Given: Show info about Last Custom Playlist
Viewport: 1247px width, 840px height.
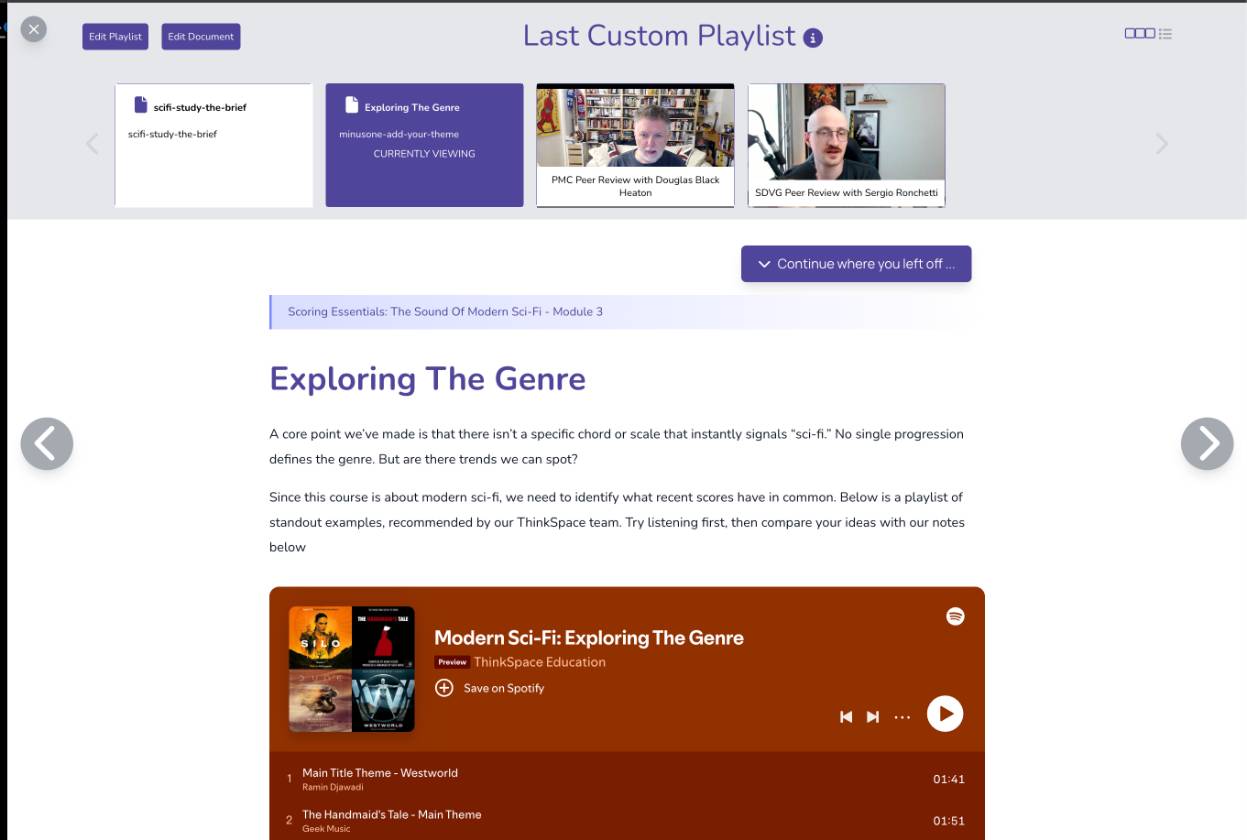Looking at the screenshot, I should click(x=813, y=38).
